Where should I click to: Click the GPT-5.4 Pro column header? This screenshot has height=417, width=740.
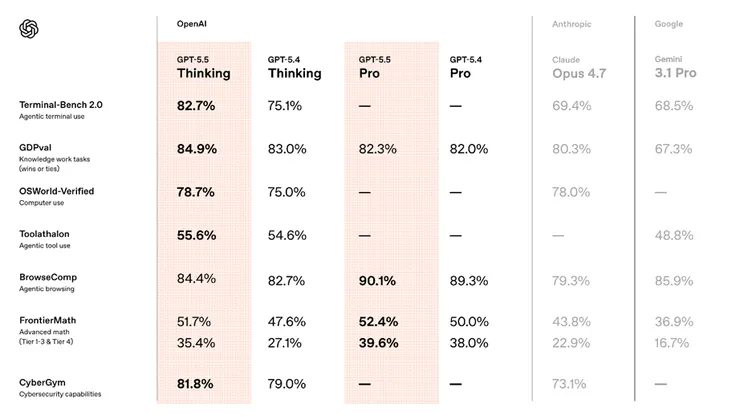pyautogui.click(x=468, y=67)
